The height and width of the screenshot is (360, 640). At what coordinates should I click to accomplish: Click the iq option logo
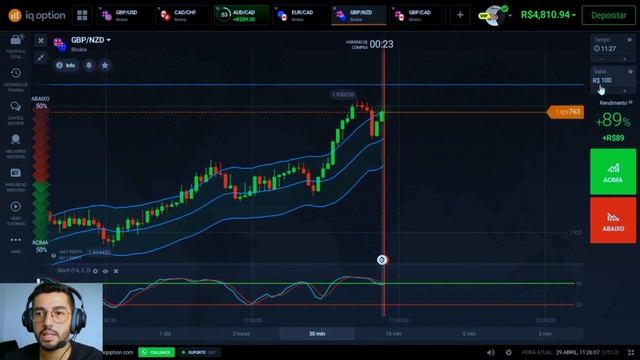click(x=37, y=16)
